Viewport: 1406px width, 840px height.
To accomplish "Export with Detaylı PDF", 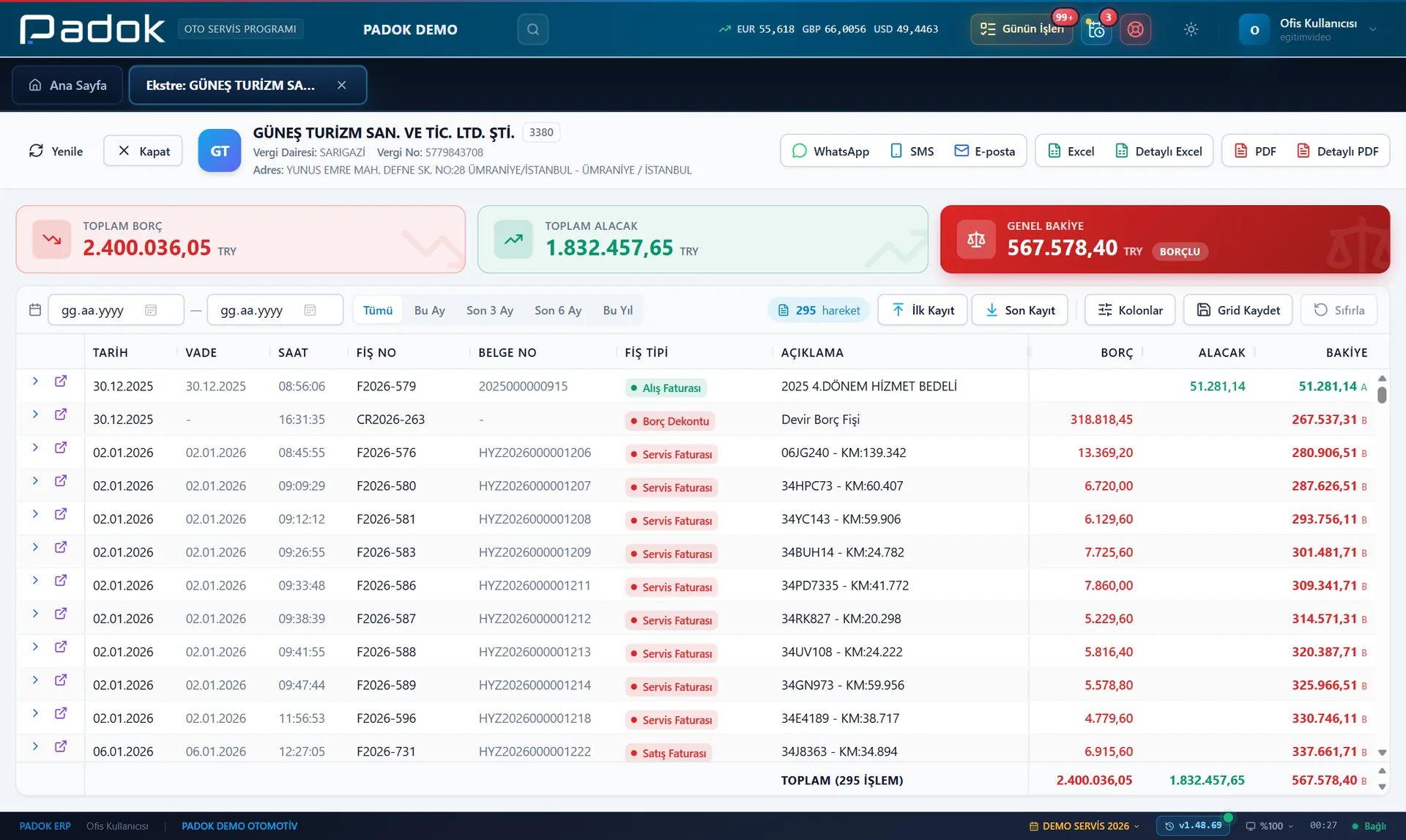I will (1338, 151).
